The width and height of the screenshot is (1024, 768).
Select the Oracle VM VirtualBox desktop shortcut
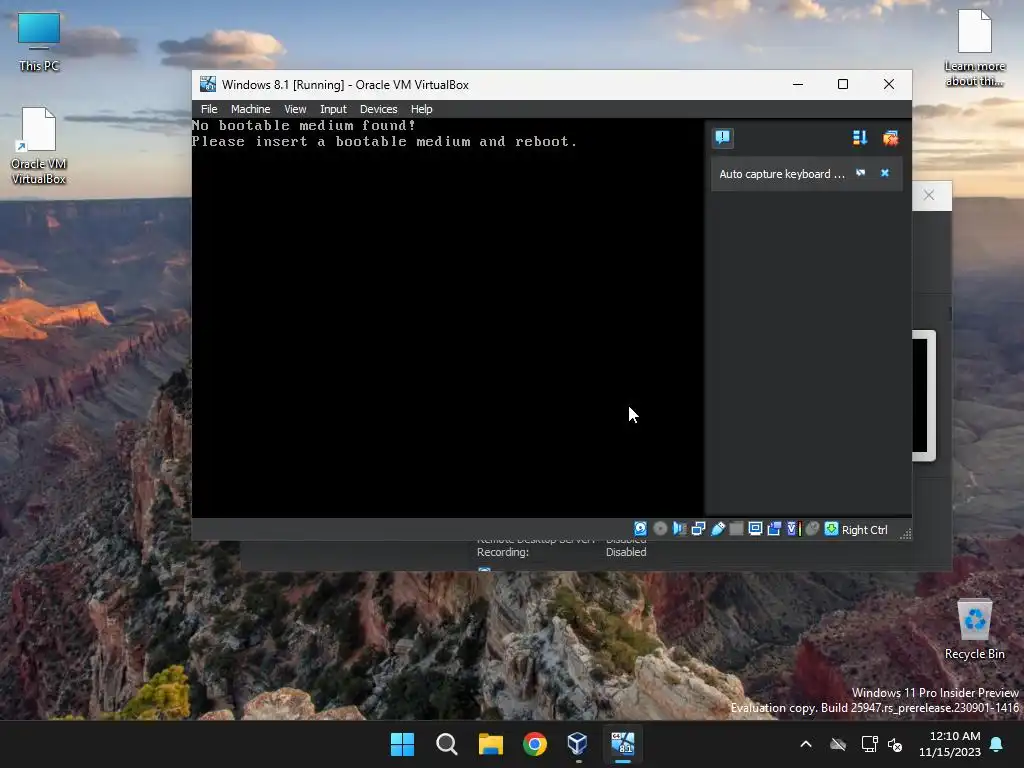pos(39,146)
